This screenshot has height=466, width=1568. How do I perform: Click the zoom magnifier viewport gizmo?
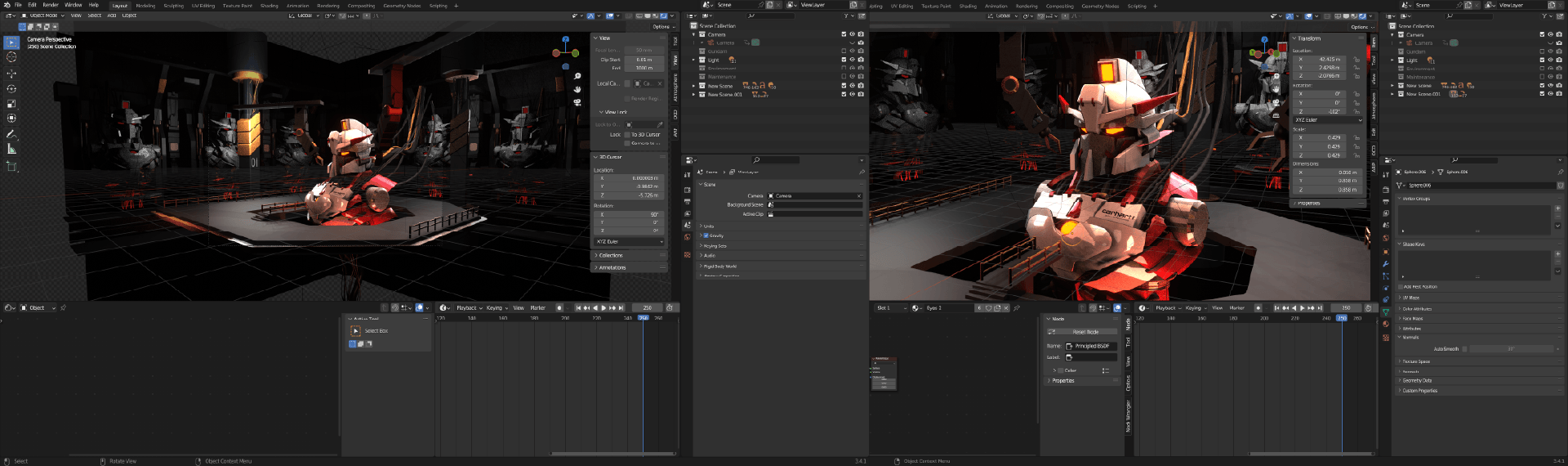[x=577, y=76]
